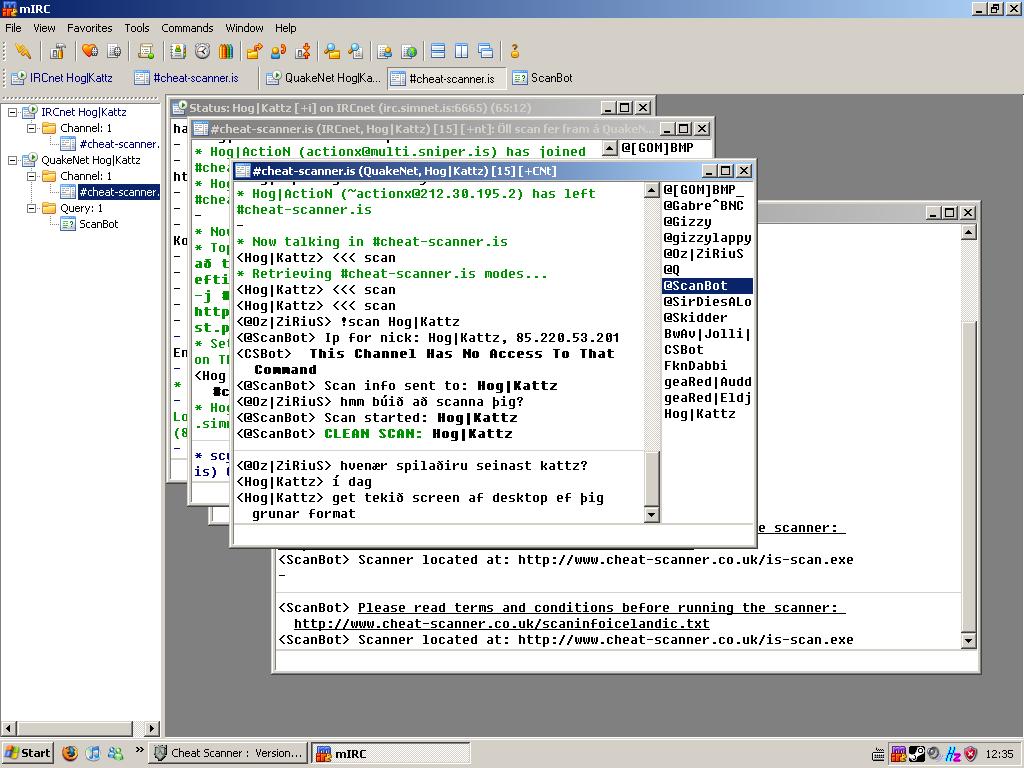
Task: Open the View menu
Action: [44, 28]
